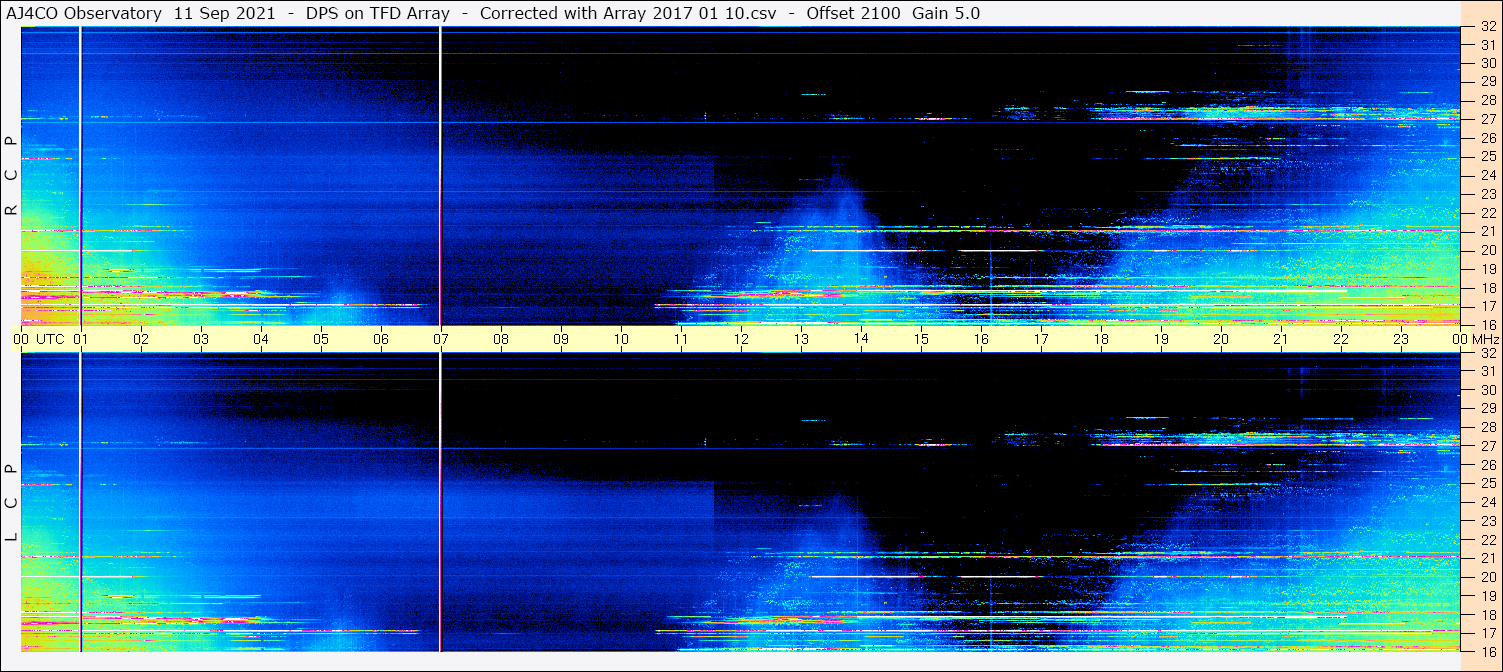Click 24 MHz tick on lower LCP scale

coord(1487,502)
